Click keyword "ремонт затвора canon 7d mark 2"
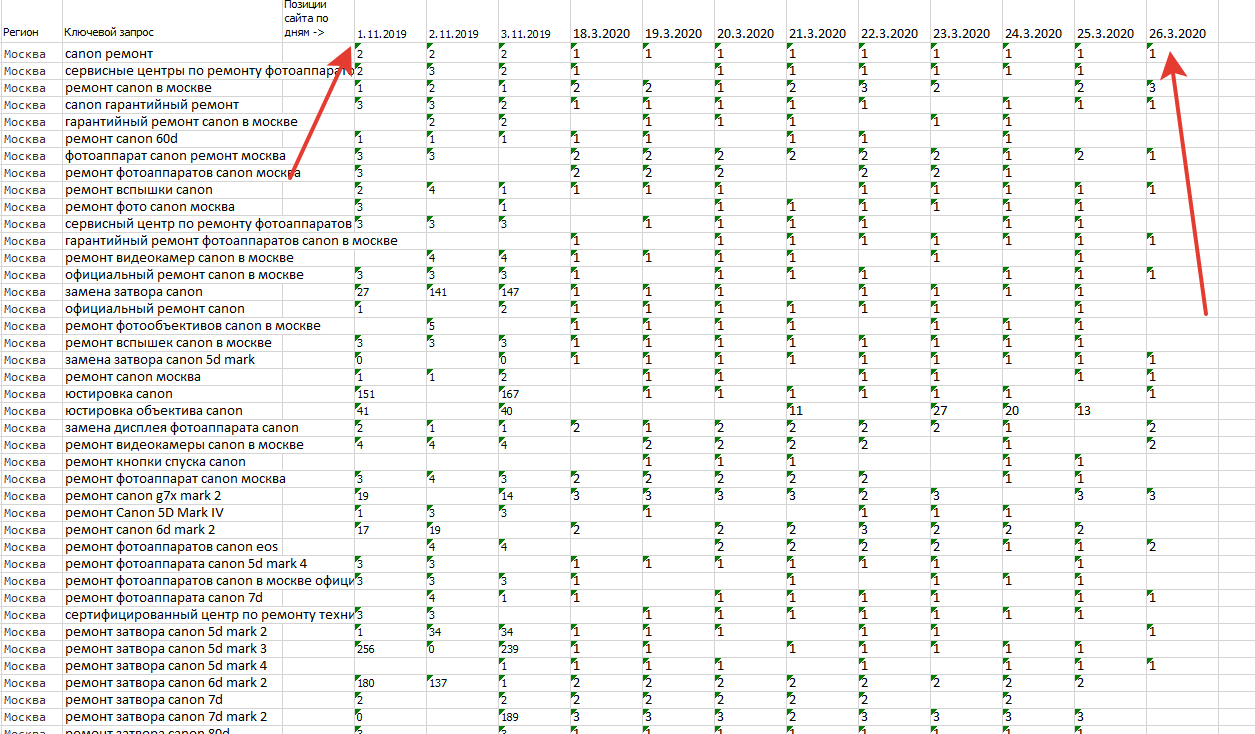1255x734 pixels. (166, 716)
